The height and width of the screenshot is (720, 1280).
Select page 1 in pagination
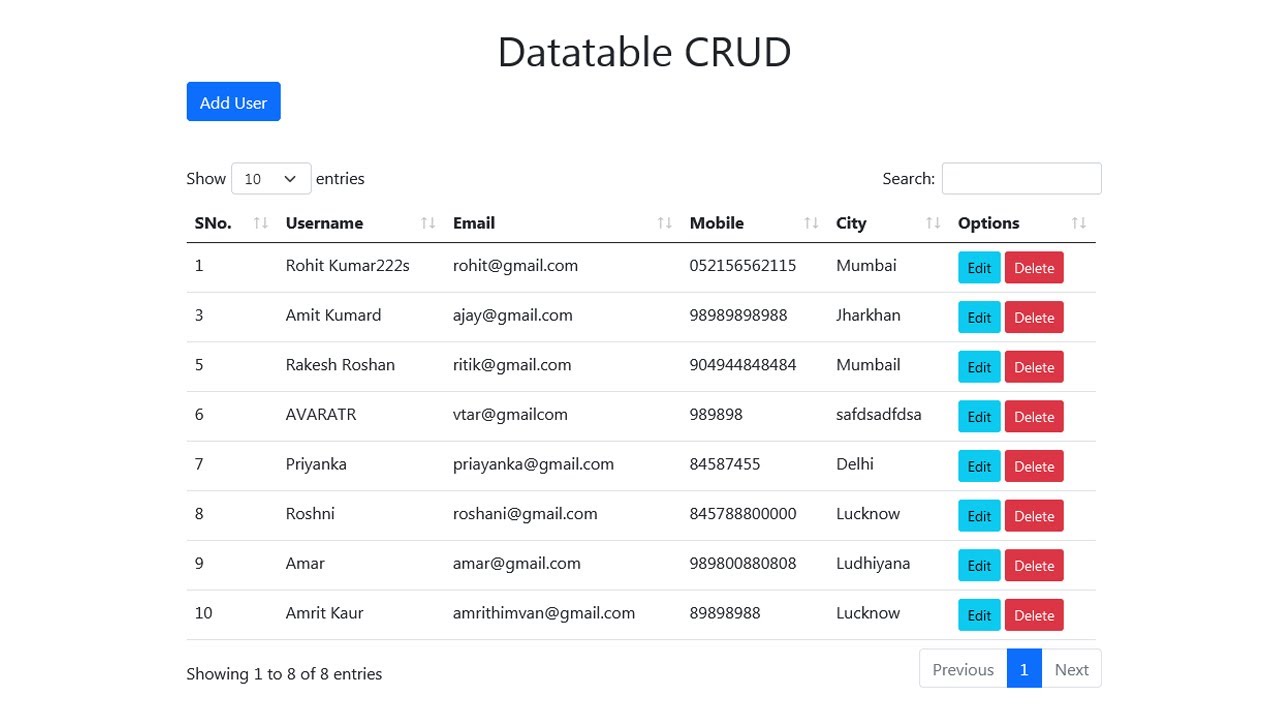pyautogui.click(x=1024, y=670)
